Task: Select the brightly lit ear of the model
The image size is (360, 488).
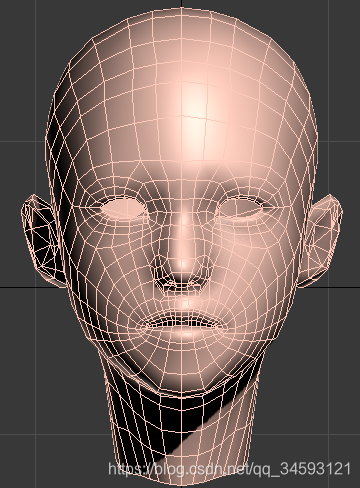Action: (x=321, y=240)
